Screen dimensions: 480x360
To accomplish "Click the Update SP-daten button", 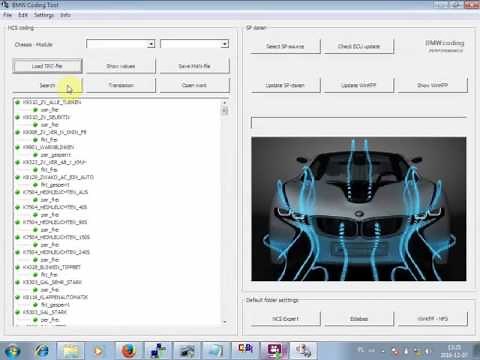I will pos(285,85).
